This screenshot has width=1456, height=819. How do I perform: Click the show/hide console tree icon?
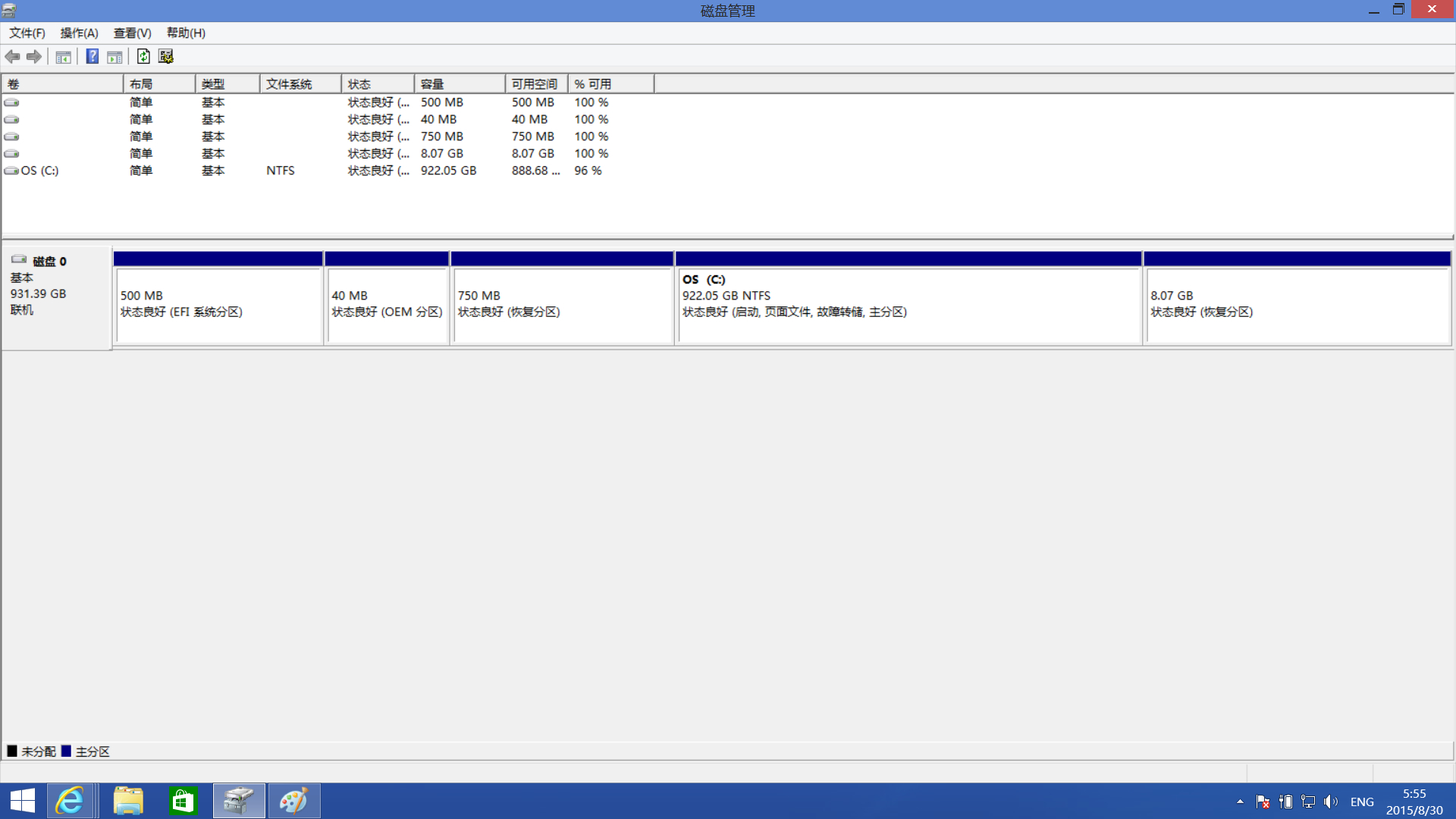pos(64,57)
